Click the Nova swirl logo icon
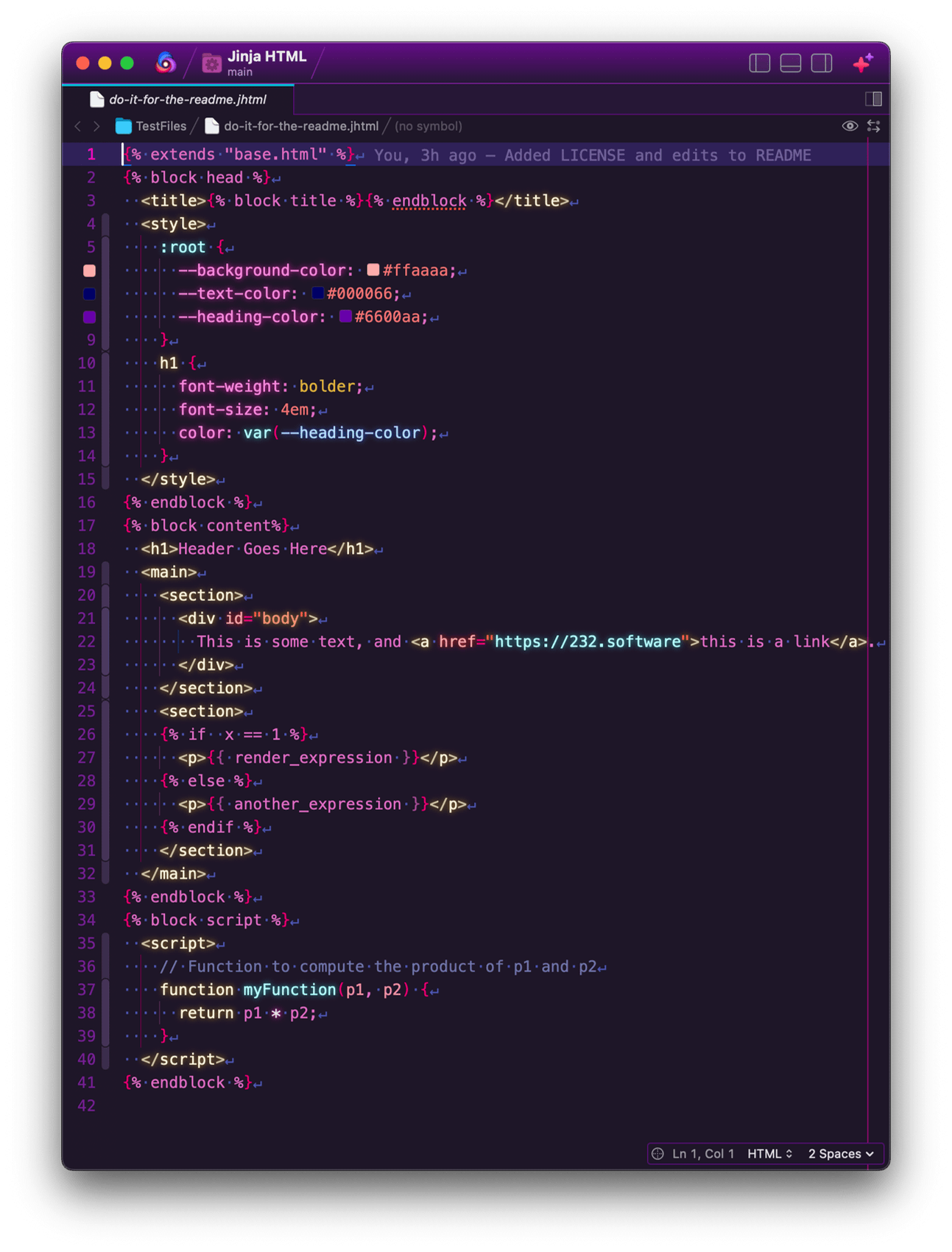Viewport: 952px width, 1252px height. point(166,63)
